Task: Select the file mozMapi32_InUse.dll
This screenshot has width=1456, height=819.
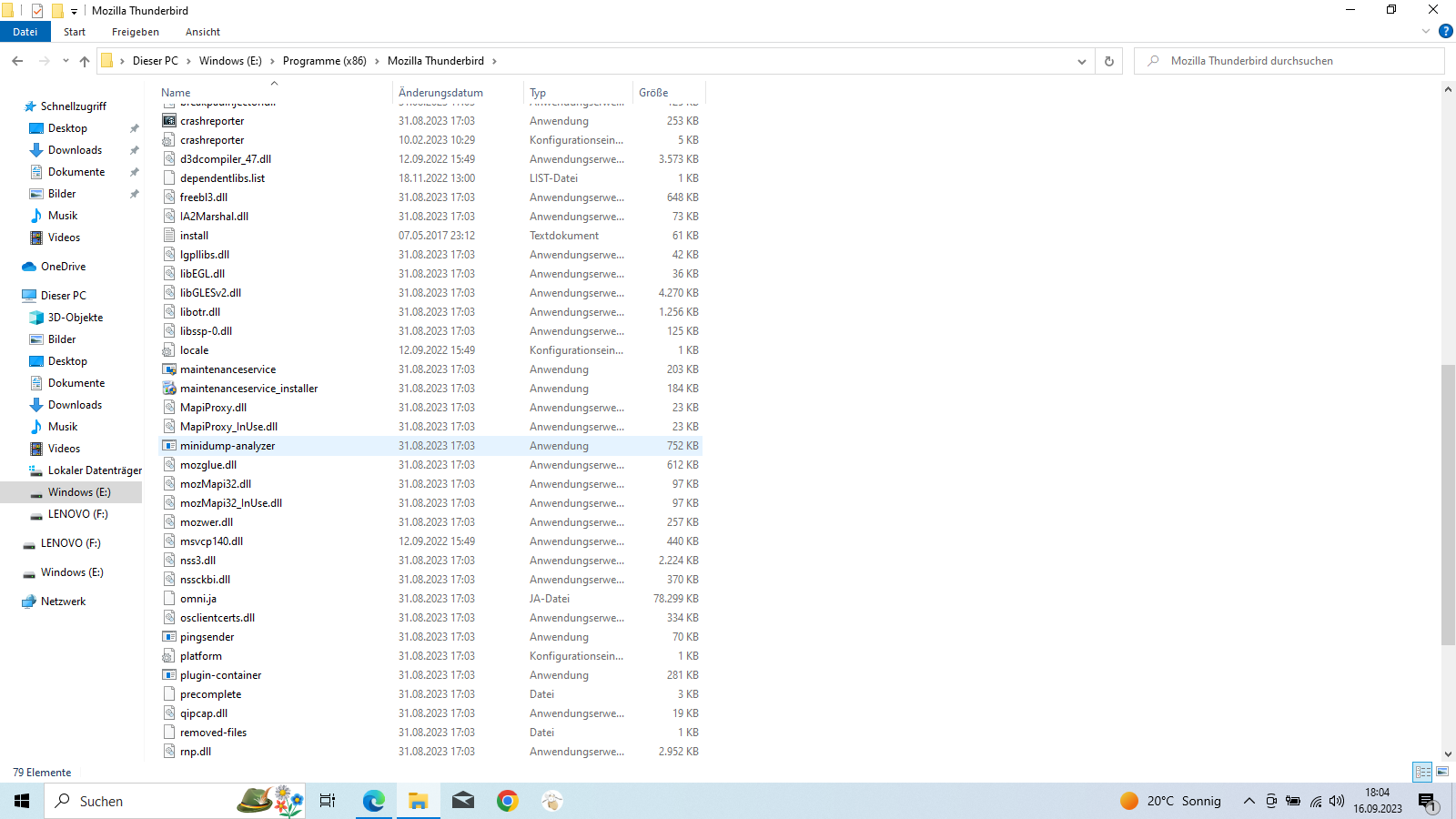Action: [x=231, y=503]
